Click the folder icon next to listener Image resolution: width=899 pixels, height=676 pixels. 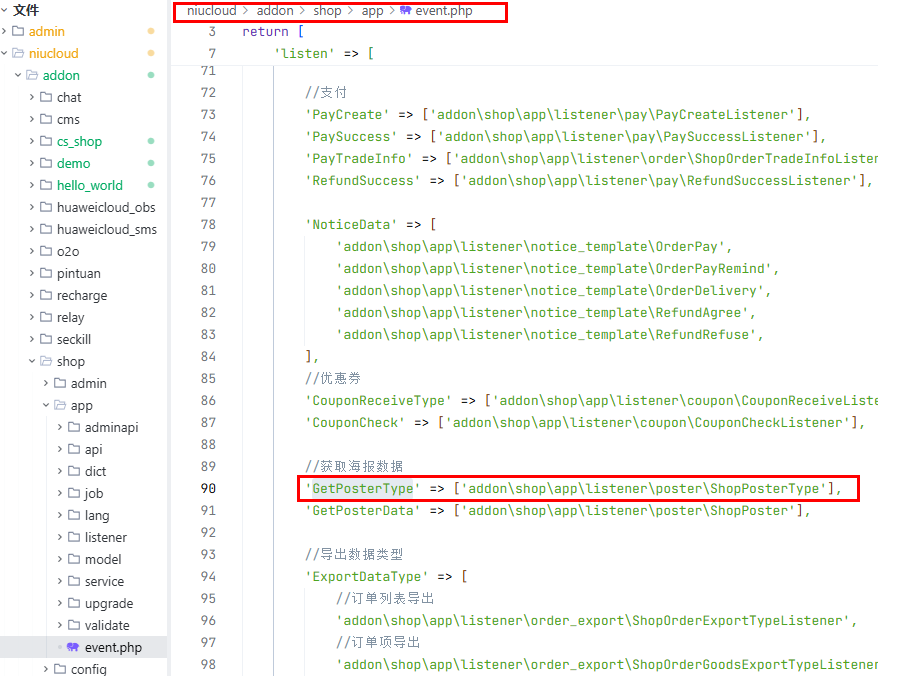[x=75, y=538]
